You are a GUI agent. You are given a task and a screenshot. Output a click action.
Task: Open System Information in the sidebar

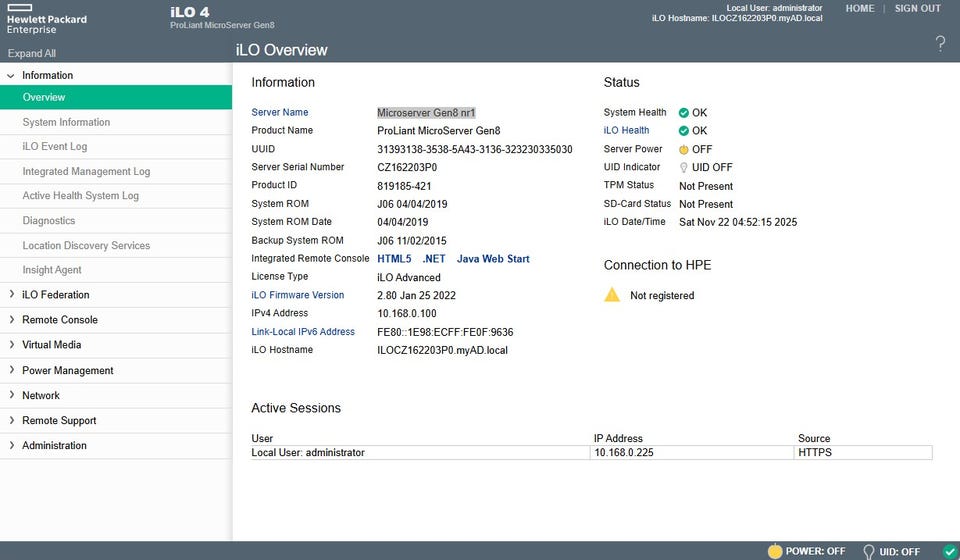(66, 122)
